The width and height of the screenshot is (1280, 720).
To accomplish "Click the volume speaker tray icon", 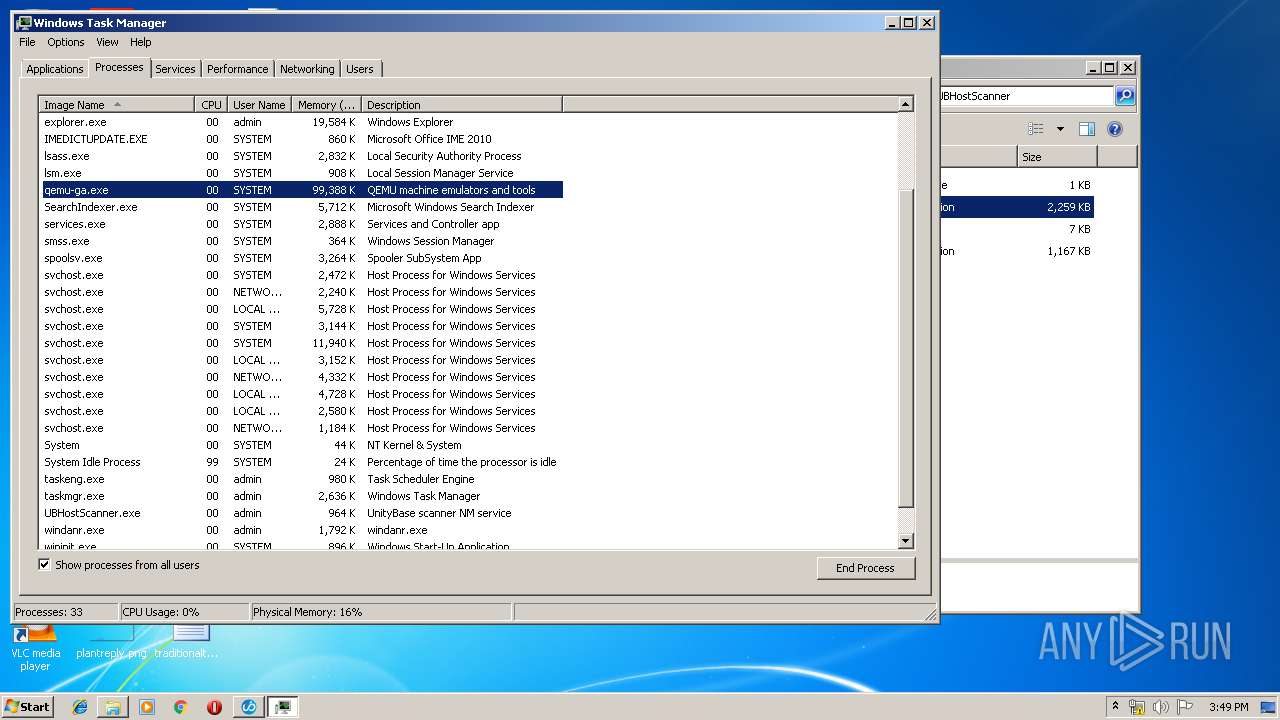I will [1161, 707].
